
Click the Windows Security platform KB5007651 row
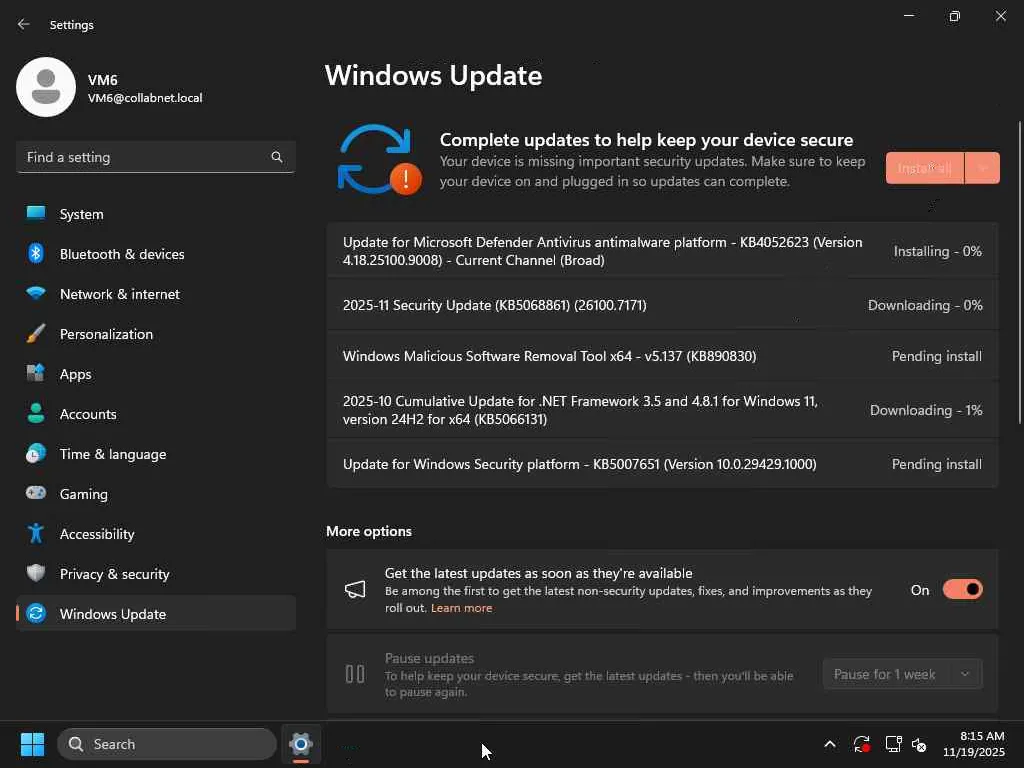(663, 464)
